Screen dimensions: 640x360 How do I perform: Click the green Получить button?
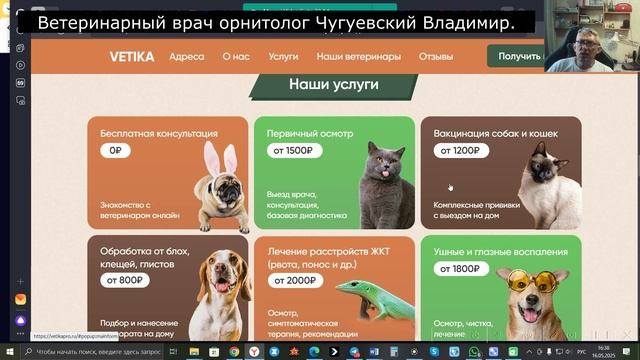[x=516, y=56]
